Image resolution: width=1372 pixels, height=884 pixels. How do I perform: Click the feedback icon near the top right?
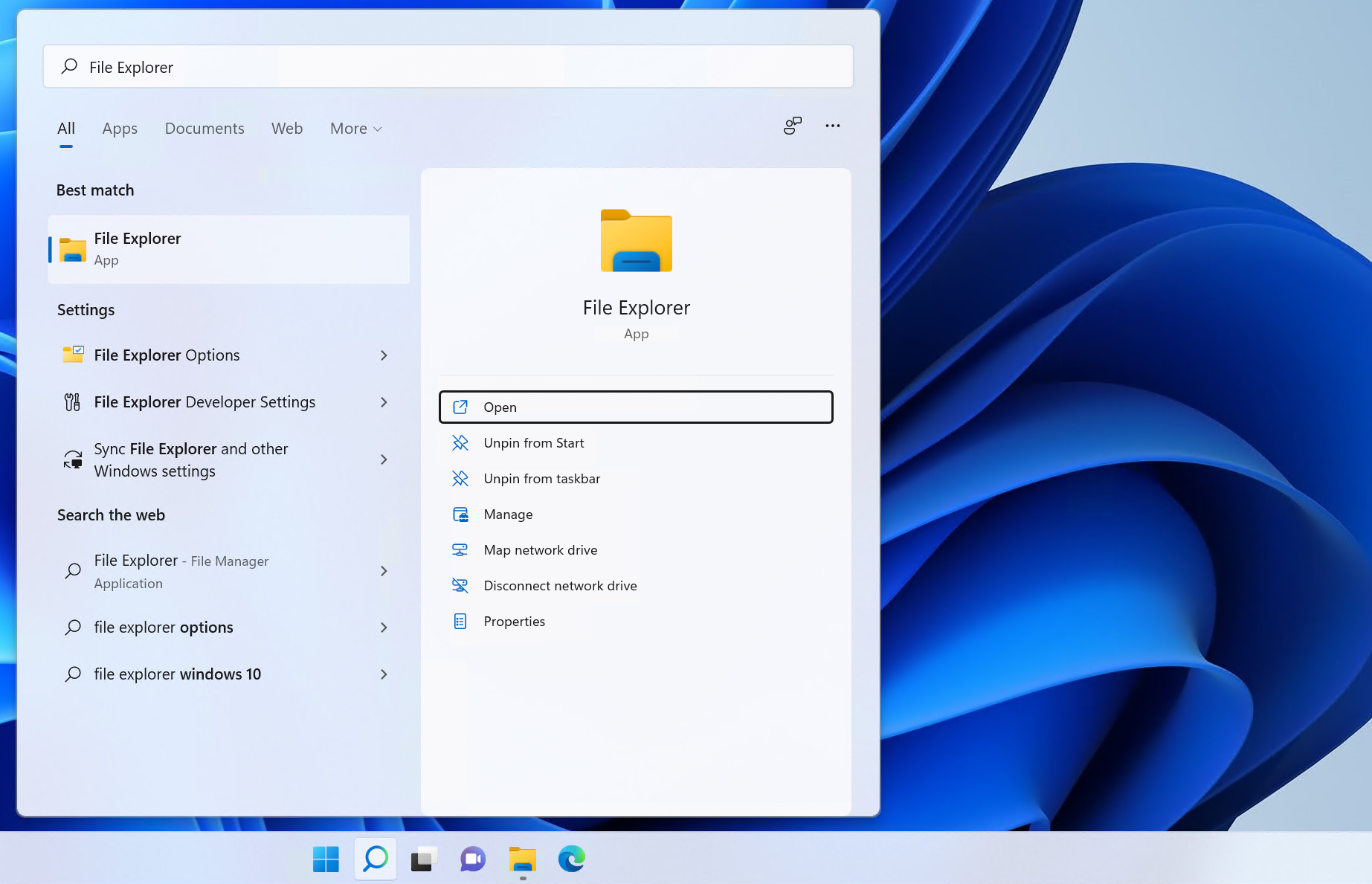[x=791, y=126]
